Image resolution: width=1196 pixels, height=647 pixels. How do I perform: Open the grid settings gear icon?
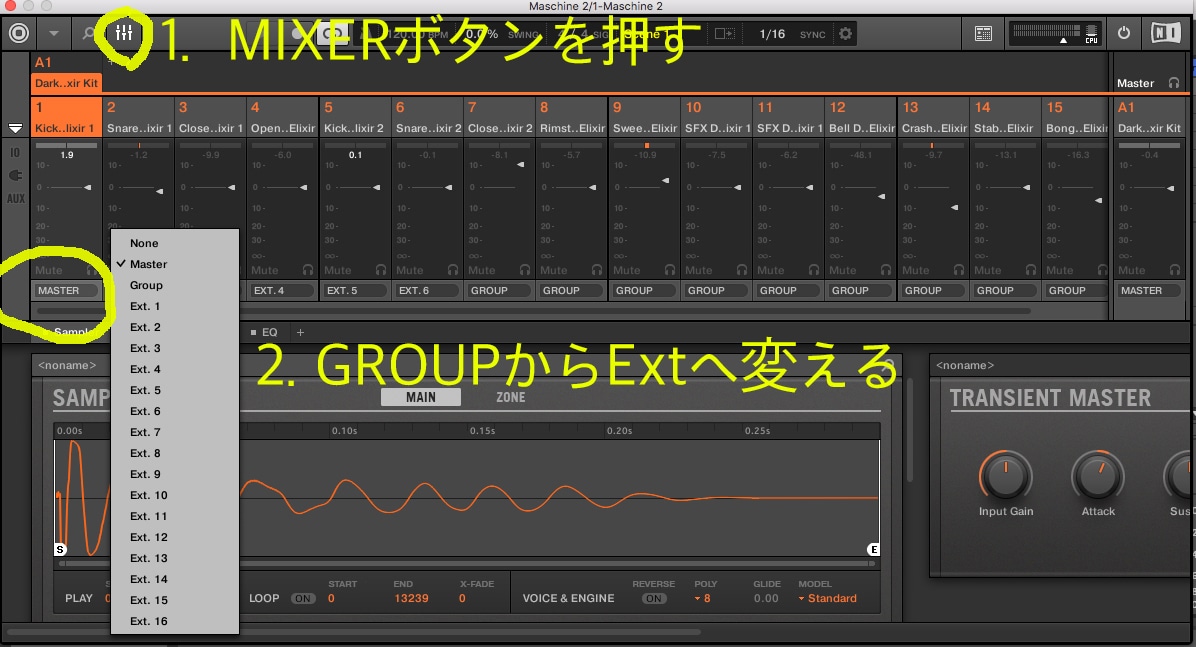click(845, 34)
